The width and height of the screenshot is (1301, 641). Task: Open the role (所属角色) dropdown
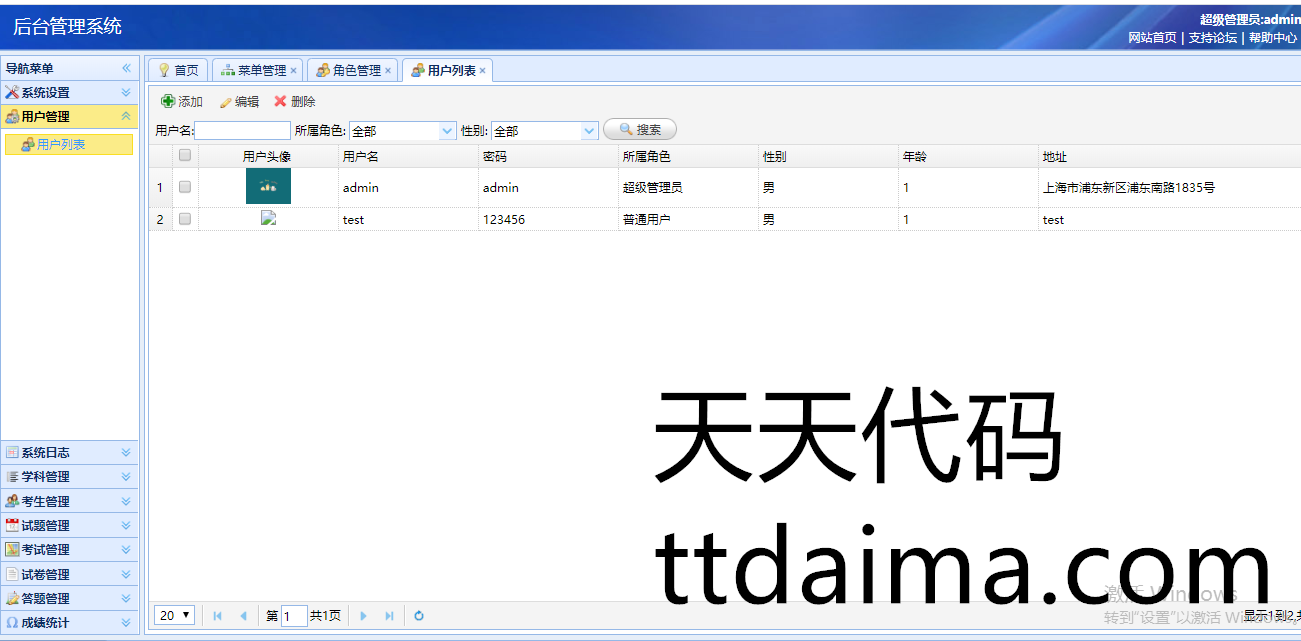447,131
